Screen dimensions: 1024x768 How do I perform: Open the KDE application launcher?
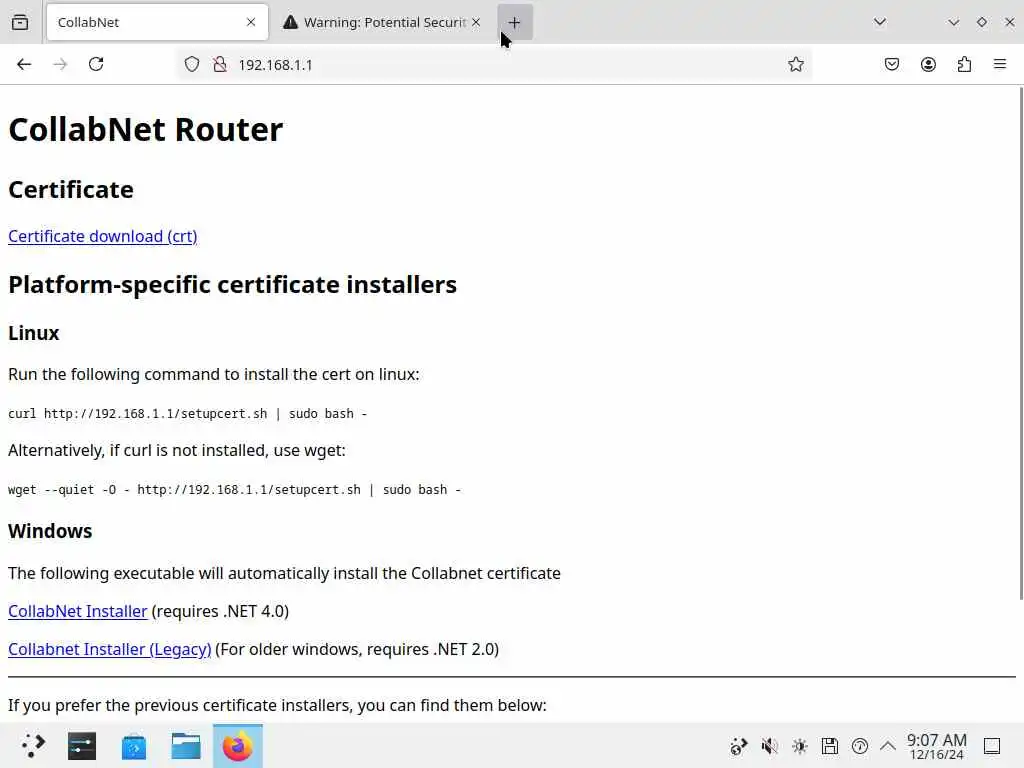point(32,746)
